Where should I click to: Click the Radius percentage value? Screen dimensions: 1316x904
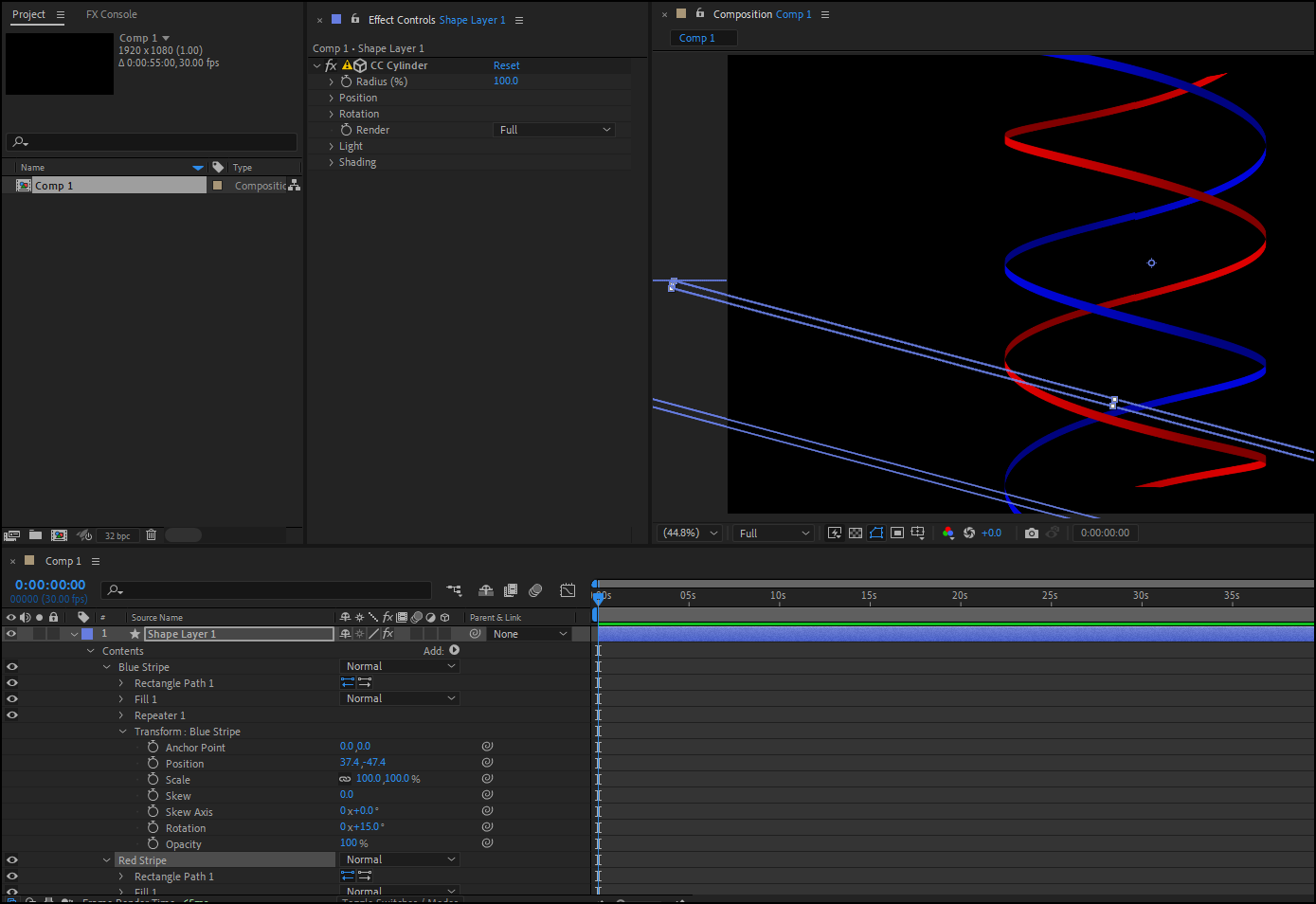click(x=505, y=81)
